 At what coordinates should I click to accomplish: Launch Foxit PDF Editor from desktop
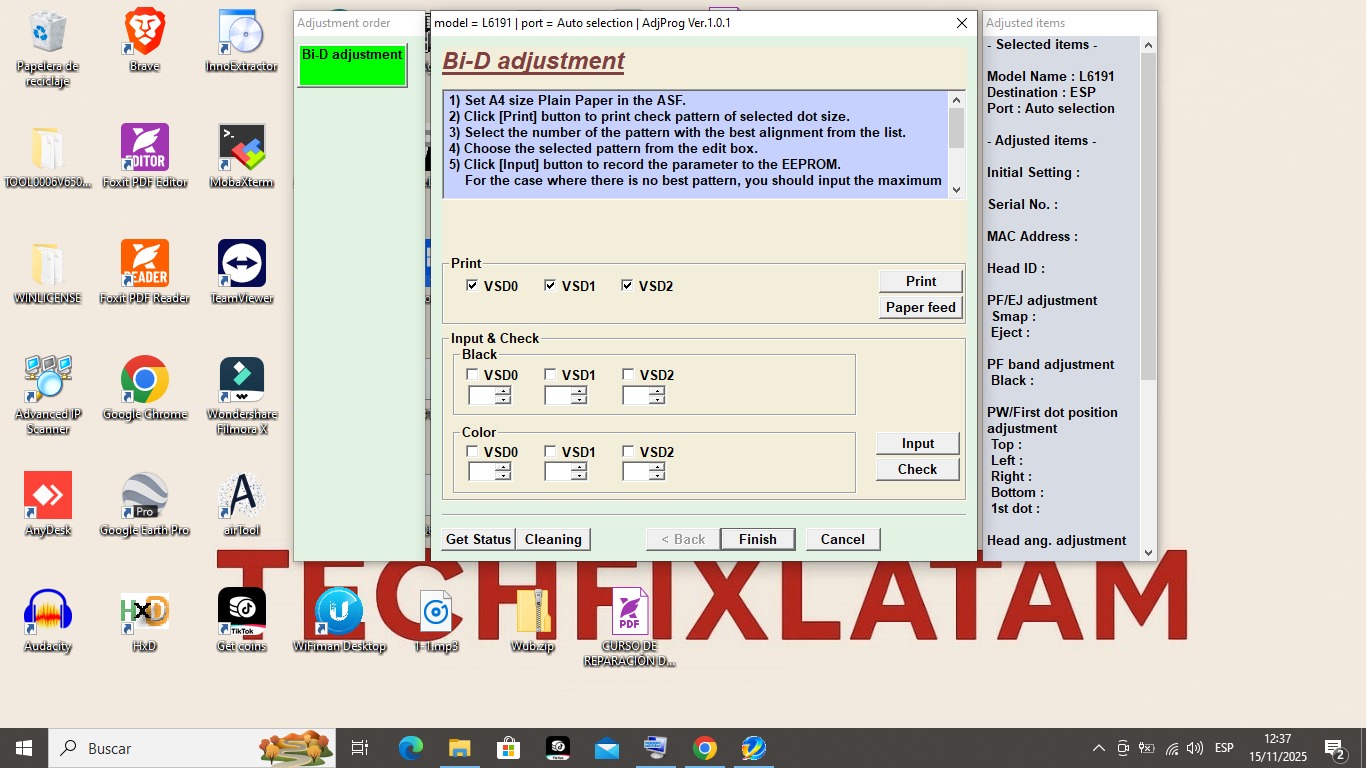click(144, 148)
